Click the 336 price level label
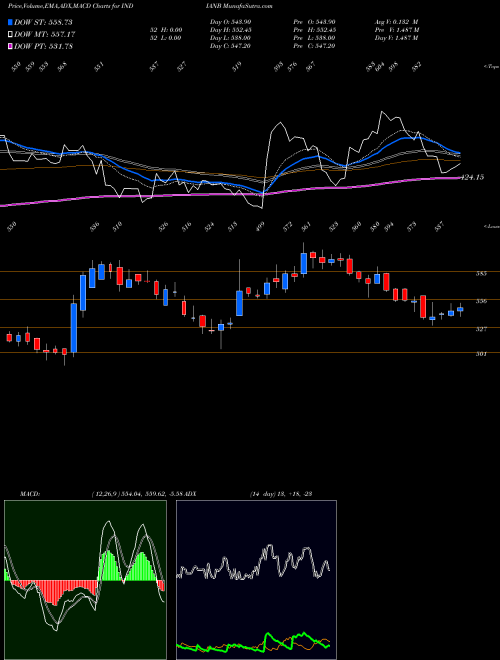500x660 pixels. coord(481,301)
